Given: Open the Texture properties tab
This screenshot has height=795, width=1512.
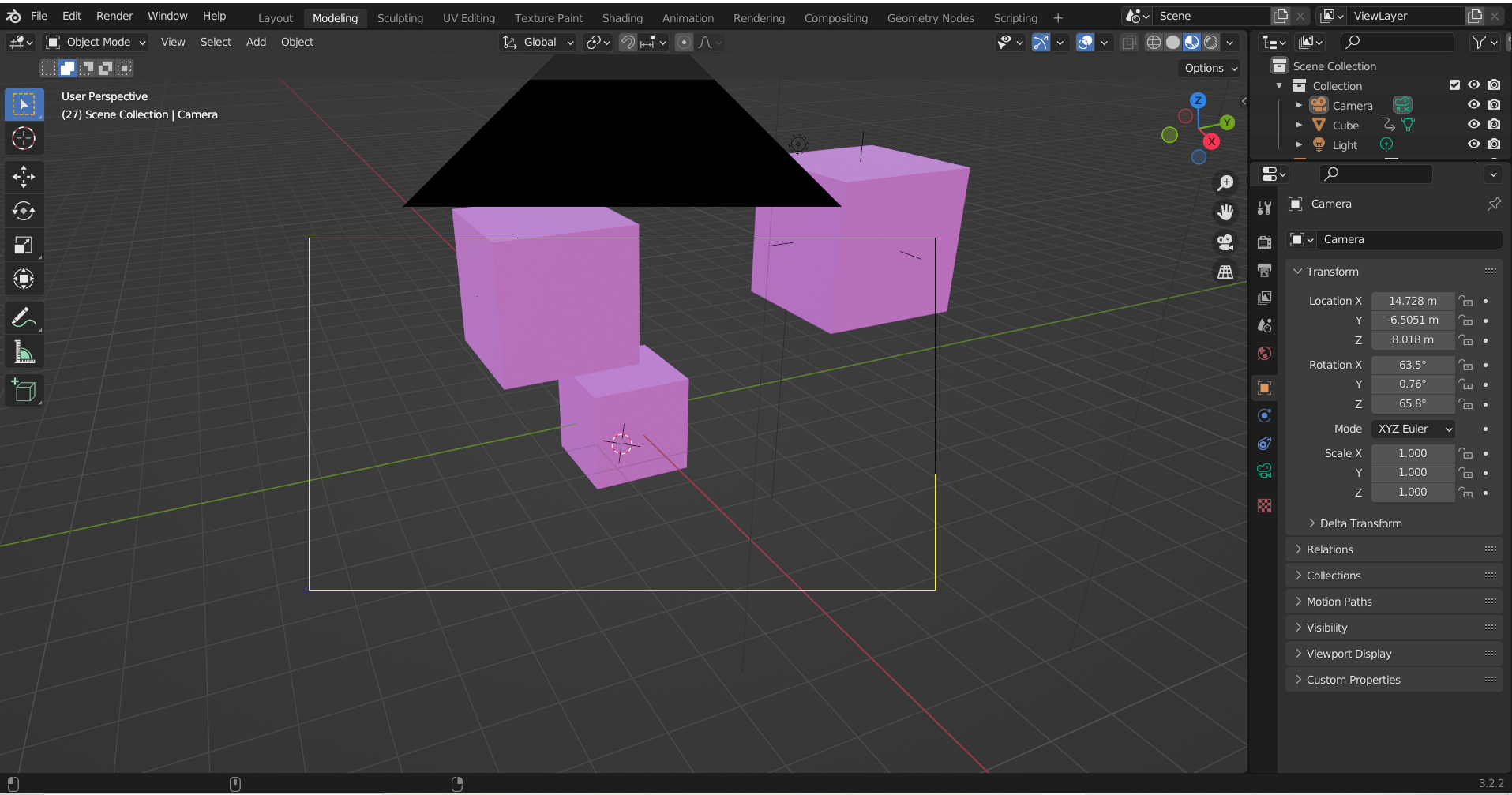Looking at the screenshot, I should point(1265,505).
